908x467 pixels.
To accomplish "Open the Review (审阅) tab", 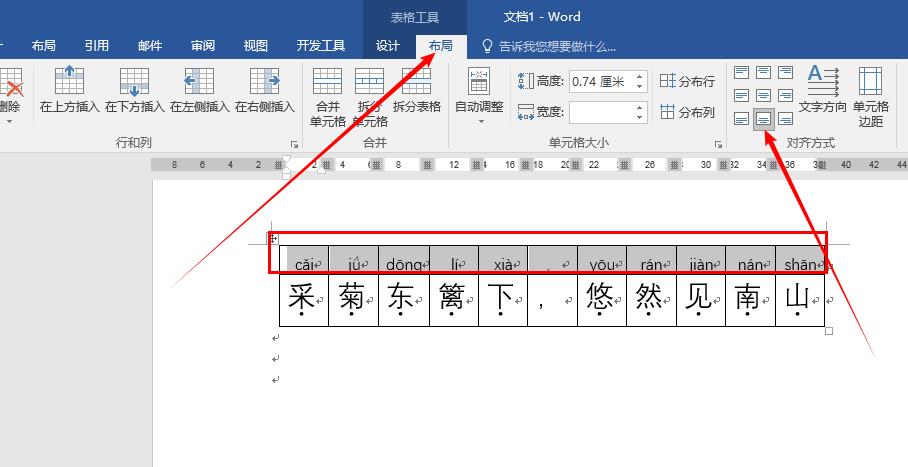I will pyautogui.click(x=203, y=46).
